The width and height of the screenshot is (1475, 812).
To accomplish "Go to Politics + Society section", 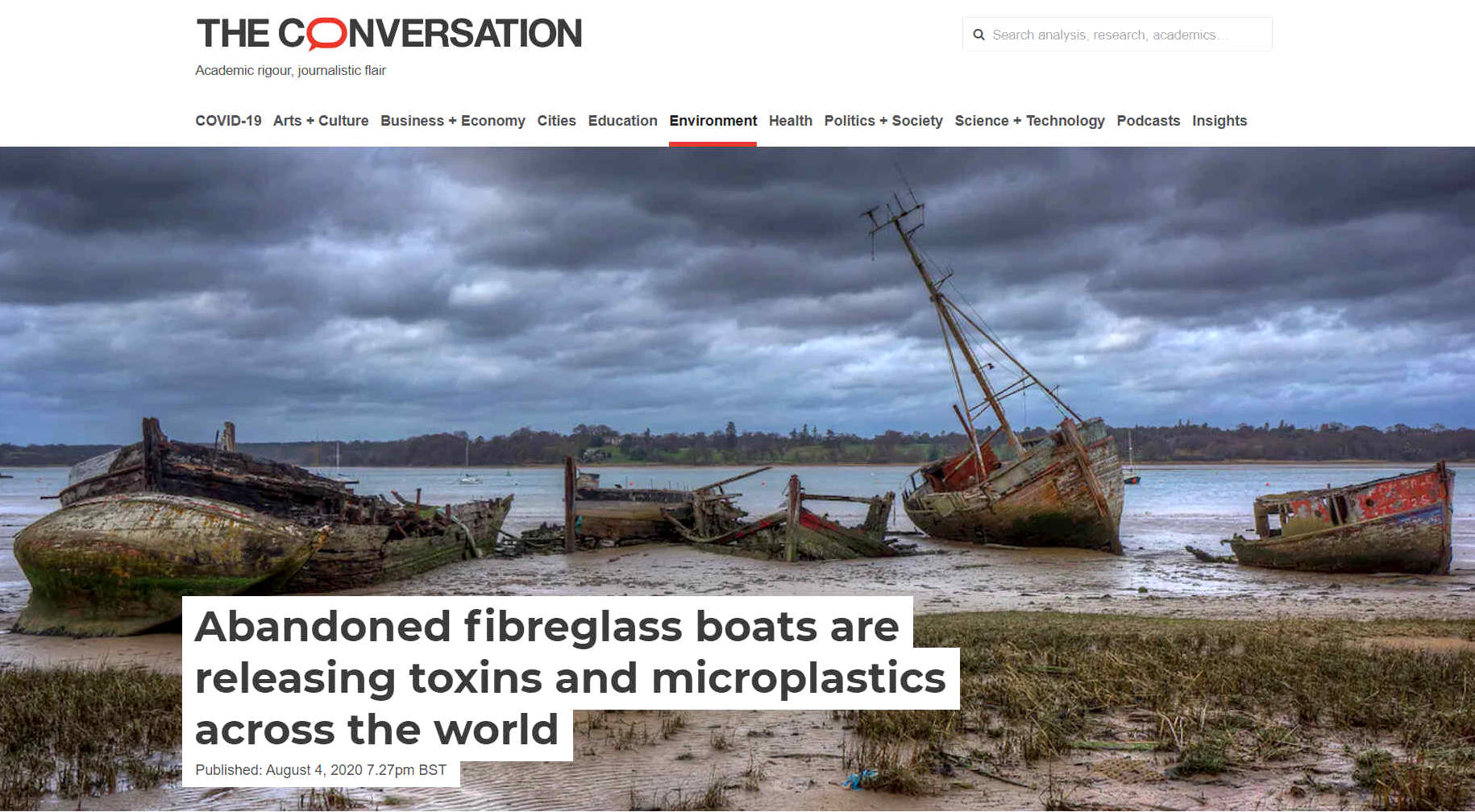I will [883, 121].
